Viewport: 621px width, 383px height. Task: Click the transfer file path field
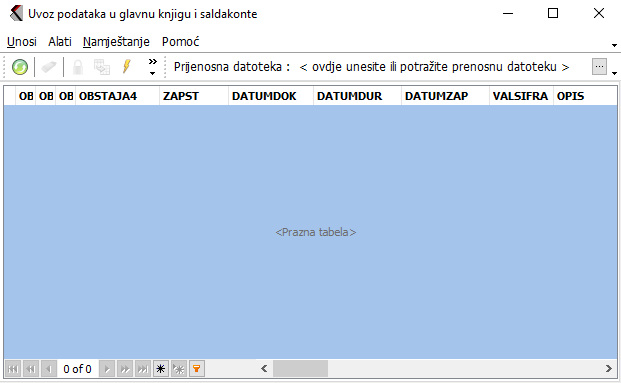click(x=434, y=67)
